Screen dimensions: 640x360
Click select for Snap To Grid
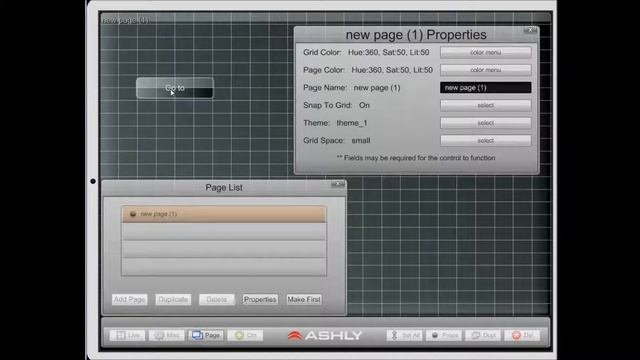tap(486, 105)
